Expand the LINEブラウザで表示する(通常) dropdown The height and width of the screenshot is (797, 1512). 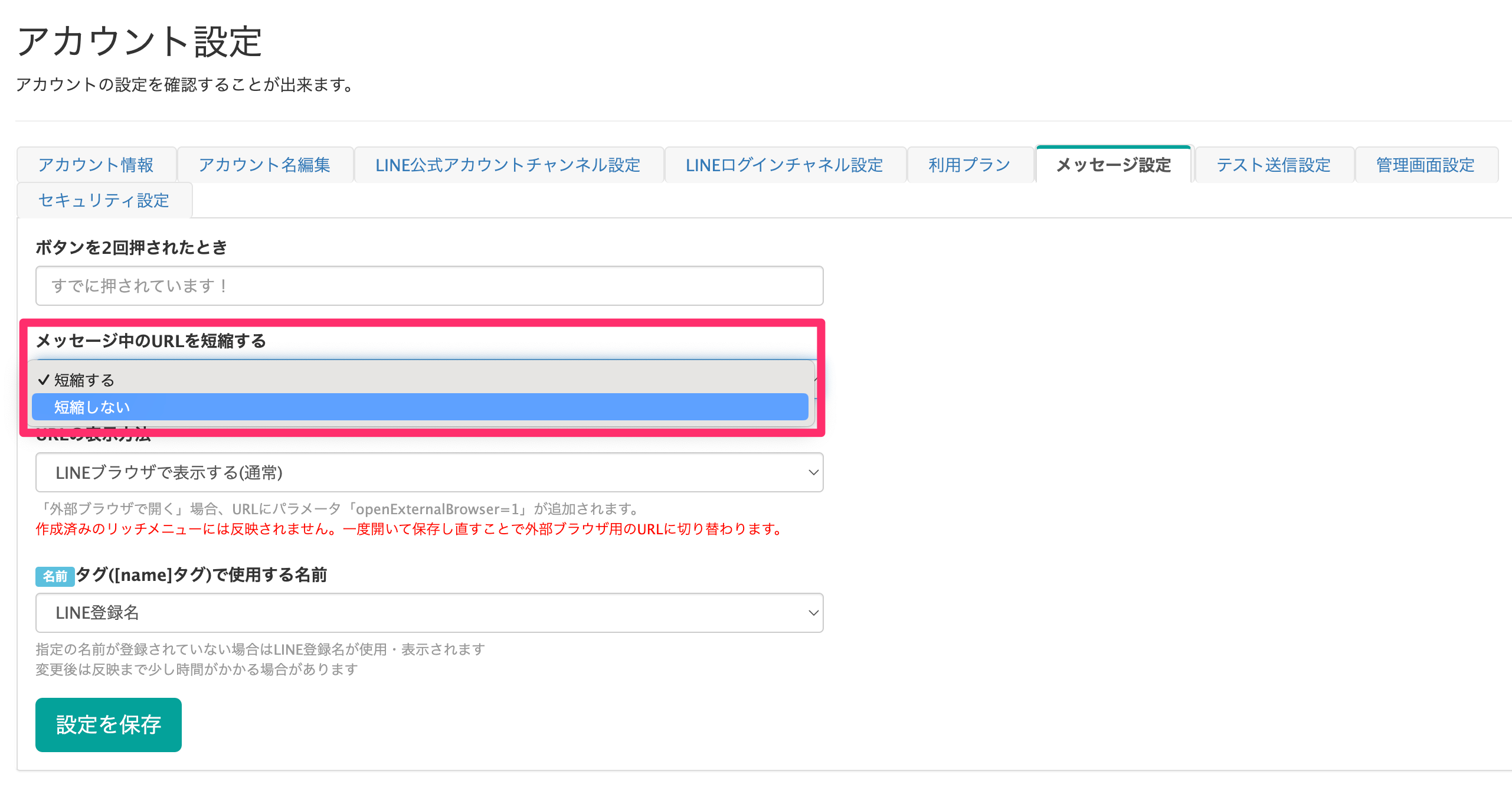[428, 472]
